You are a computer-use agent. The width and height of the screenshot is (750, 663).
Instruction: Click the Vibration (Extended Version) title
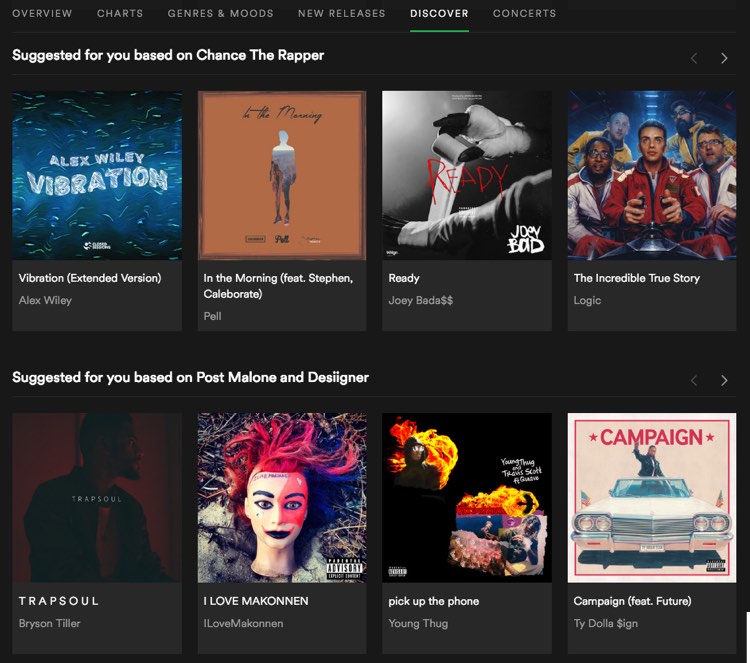[90, 278]
